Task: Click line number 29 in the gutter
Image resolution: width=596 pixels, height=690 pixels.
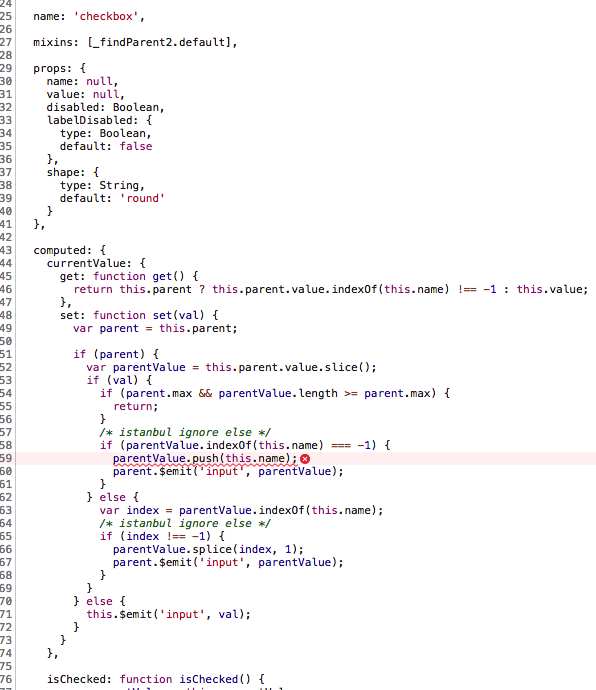Action: coord(6,69)
